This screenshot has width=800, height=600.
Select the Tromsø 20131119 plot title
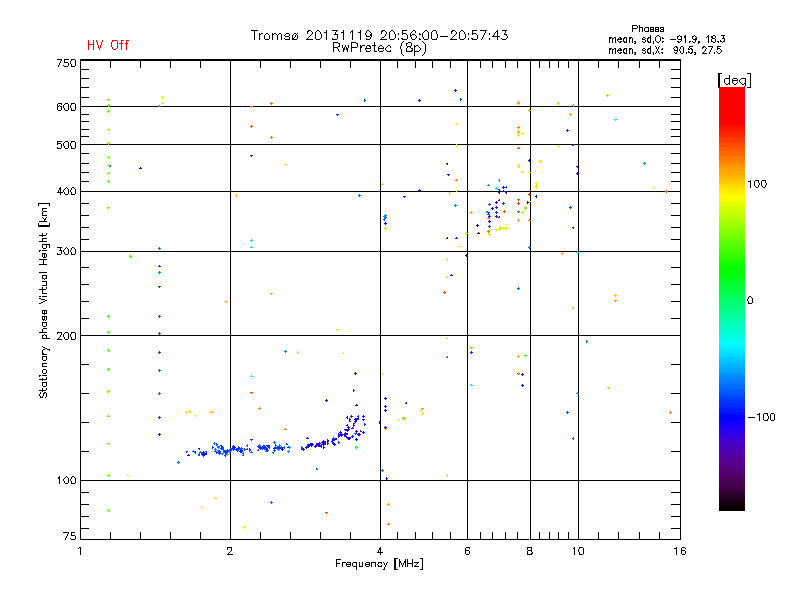point(379,35)
